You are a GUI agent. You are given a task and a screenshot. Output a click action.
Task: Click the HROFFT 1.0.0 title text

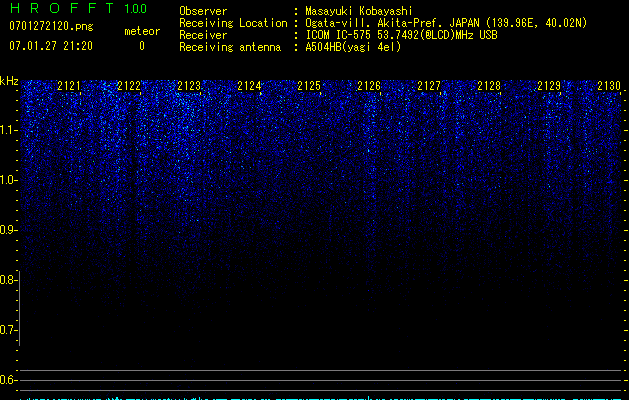(x=78, y=8)
